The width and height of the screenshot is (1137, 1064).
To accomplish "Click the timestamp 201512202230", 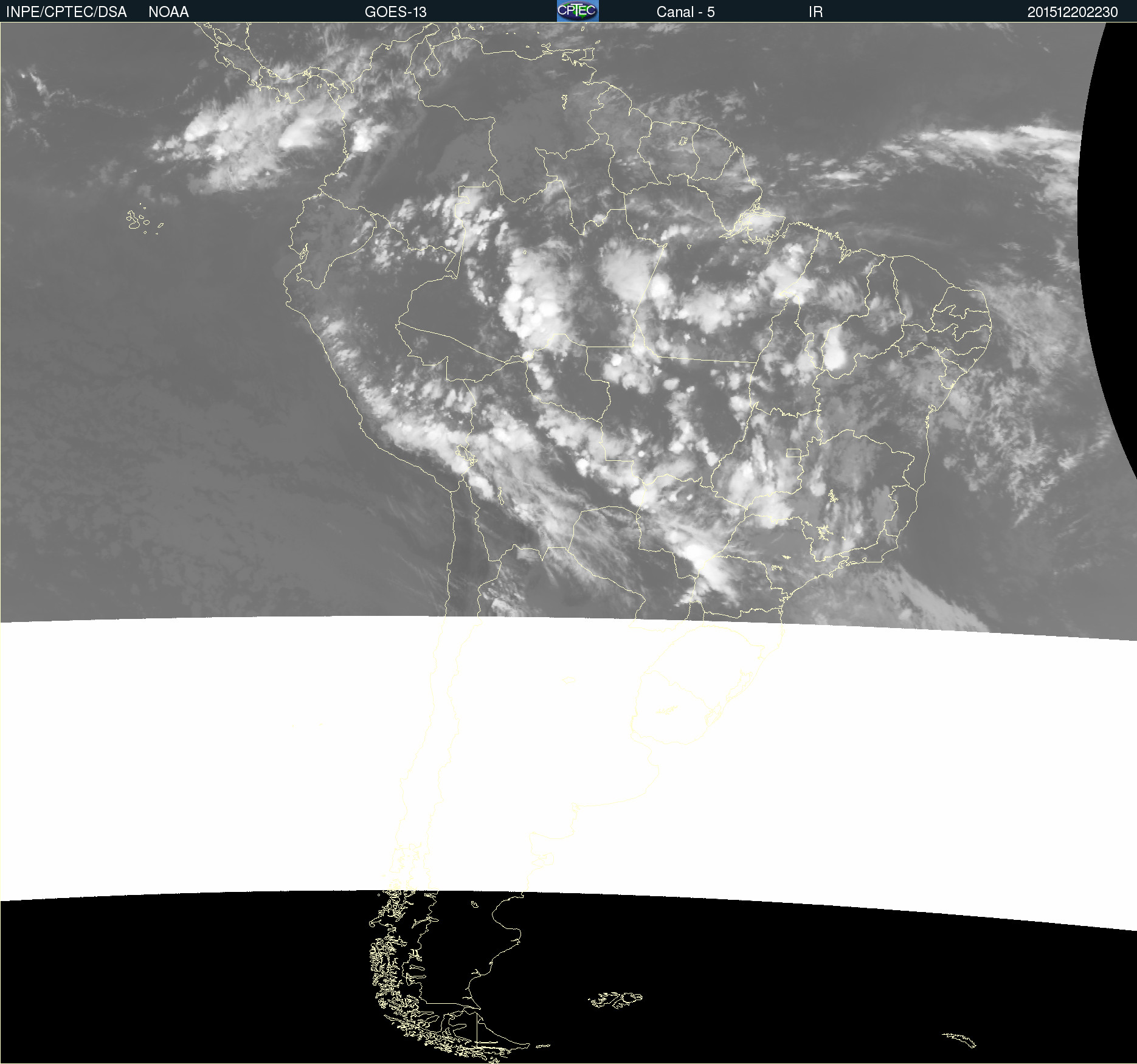I will [1073, 12].
